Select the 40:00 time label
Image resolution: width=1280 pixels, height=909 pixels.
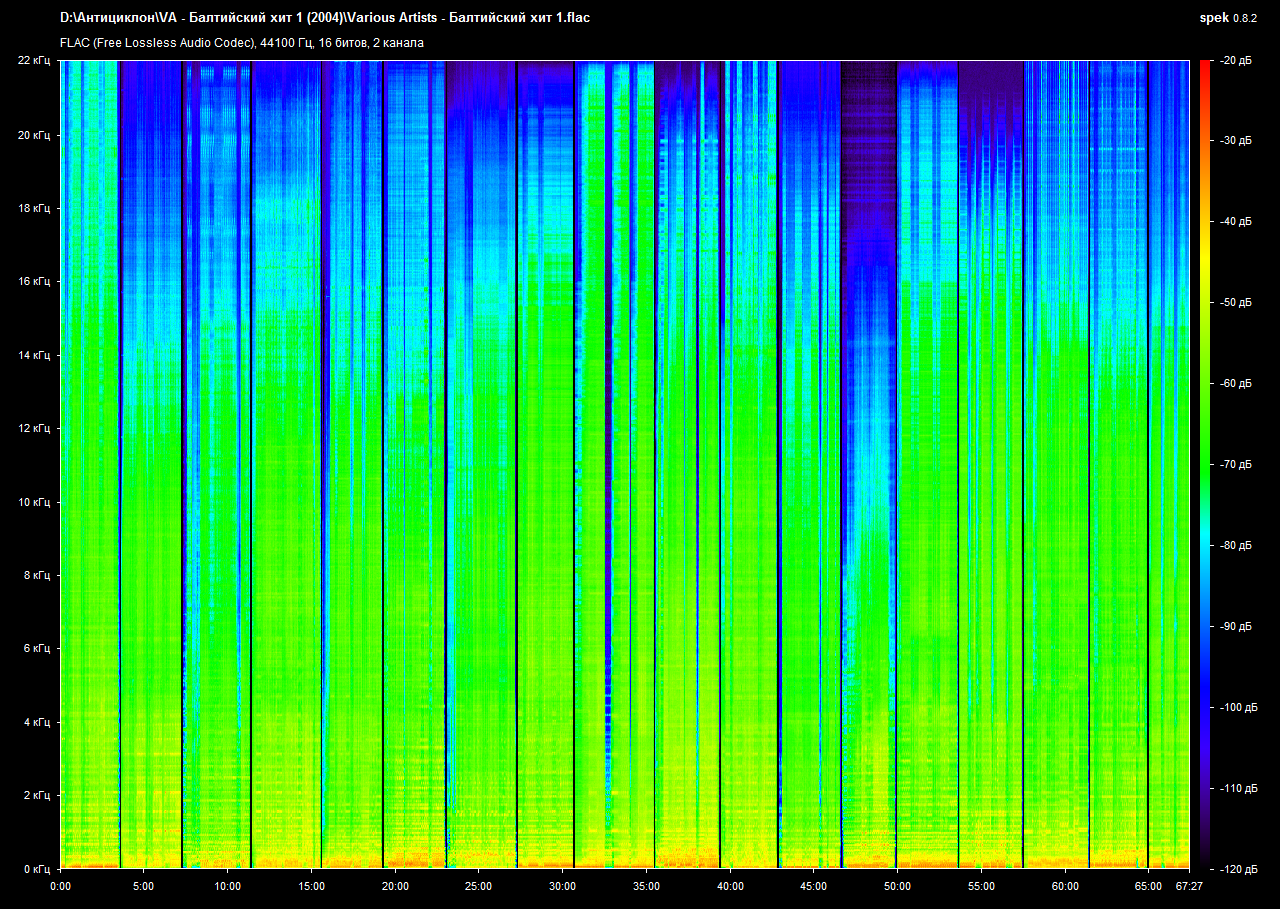point(730,886)
